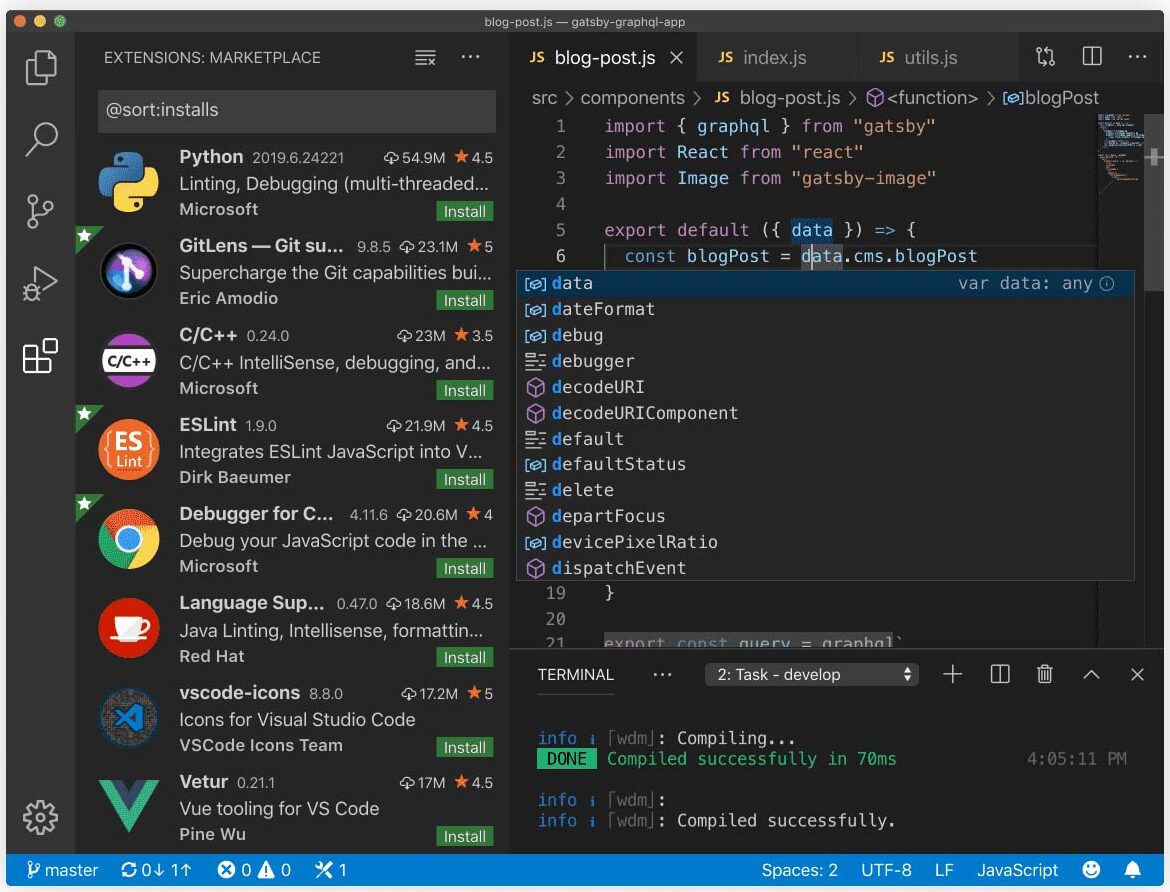The image size is (1170, 892).
Task: Switch to the index.js tab
Action: click(x=762, y=58)
